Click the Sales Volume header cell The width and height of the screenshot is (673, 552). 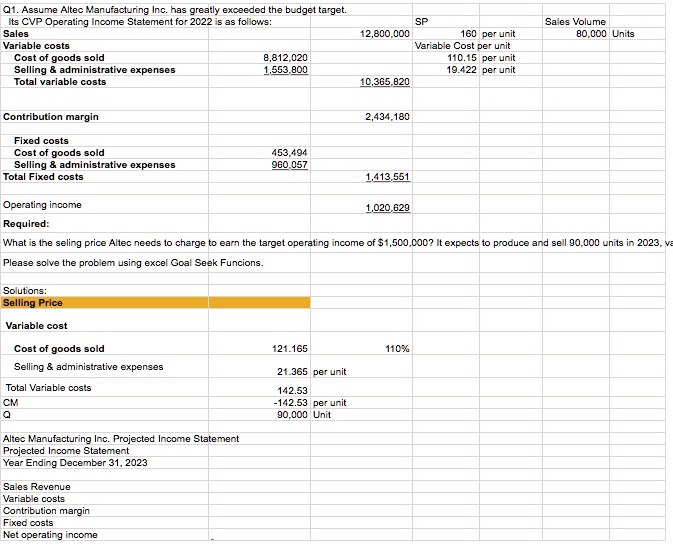click(x=576, y=22)
